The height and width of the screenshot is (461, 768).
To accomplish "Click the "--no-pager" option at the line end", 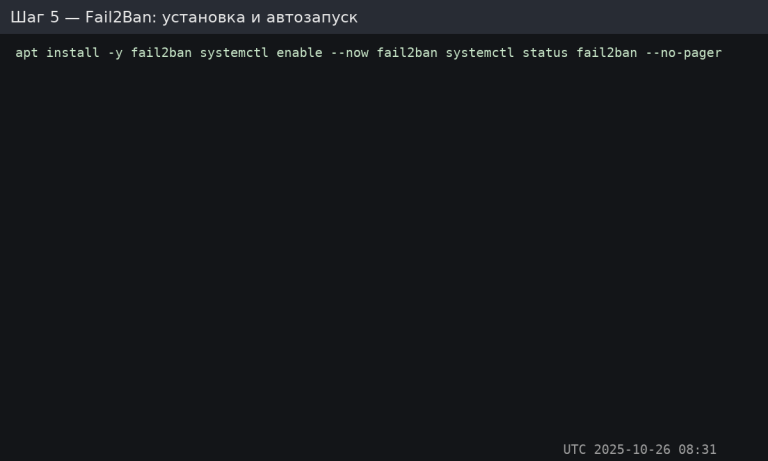I will pos(683,53).
